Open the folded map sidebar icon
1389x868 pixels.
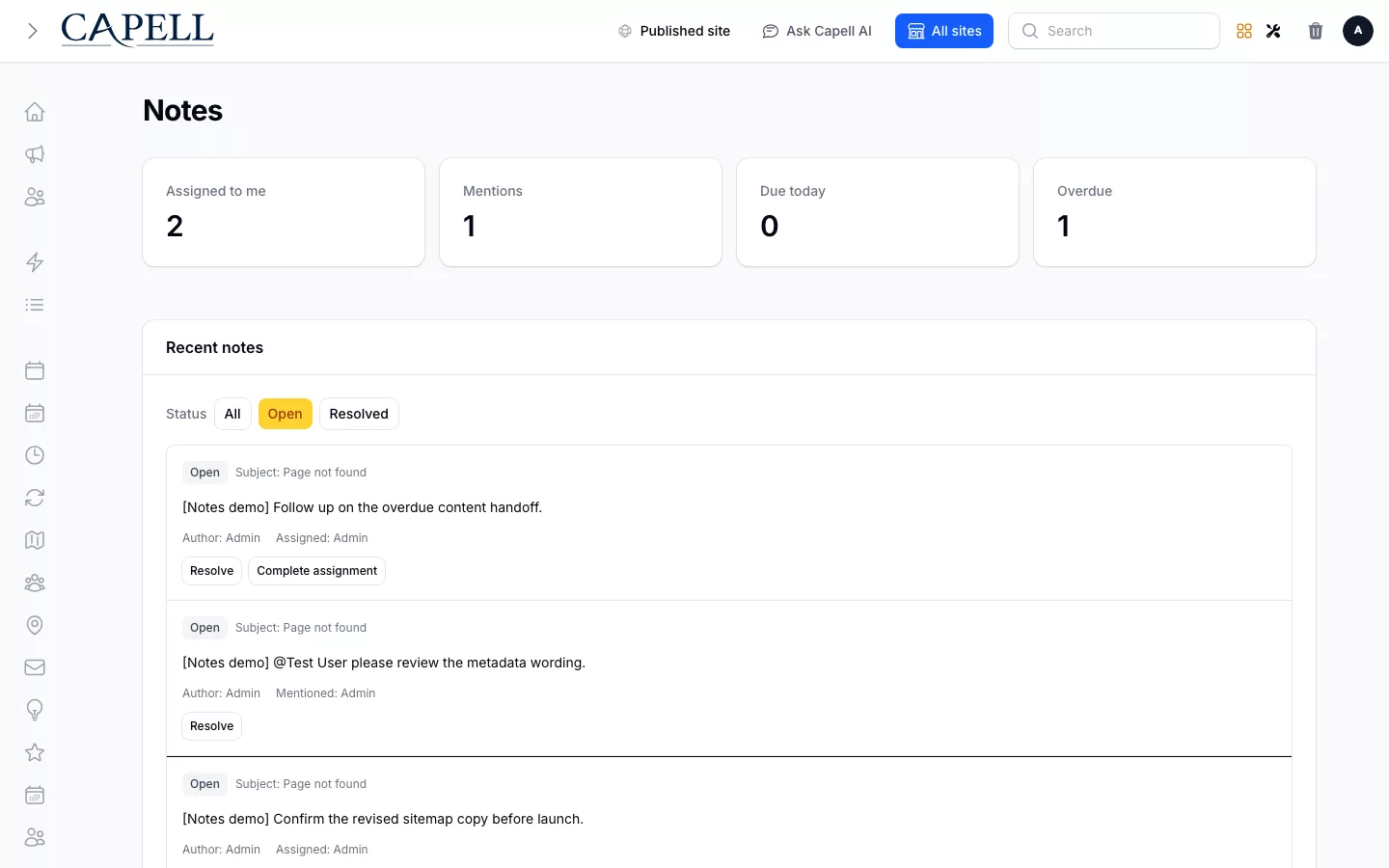click(x=35, y=540)
